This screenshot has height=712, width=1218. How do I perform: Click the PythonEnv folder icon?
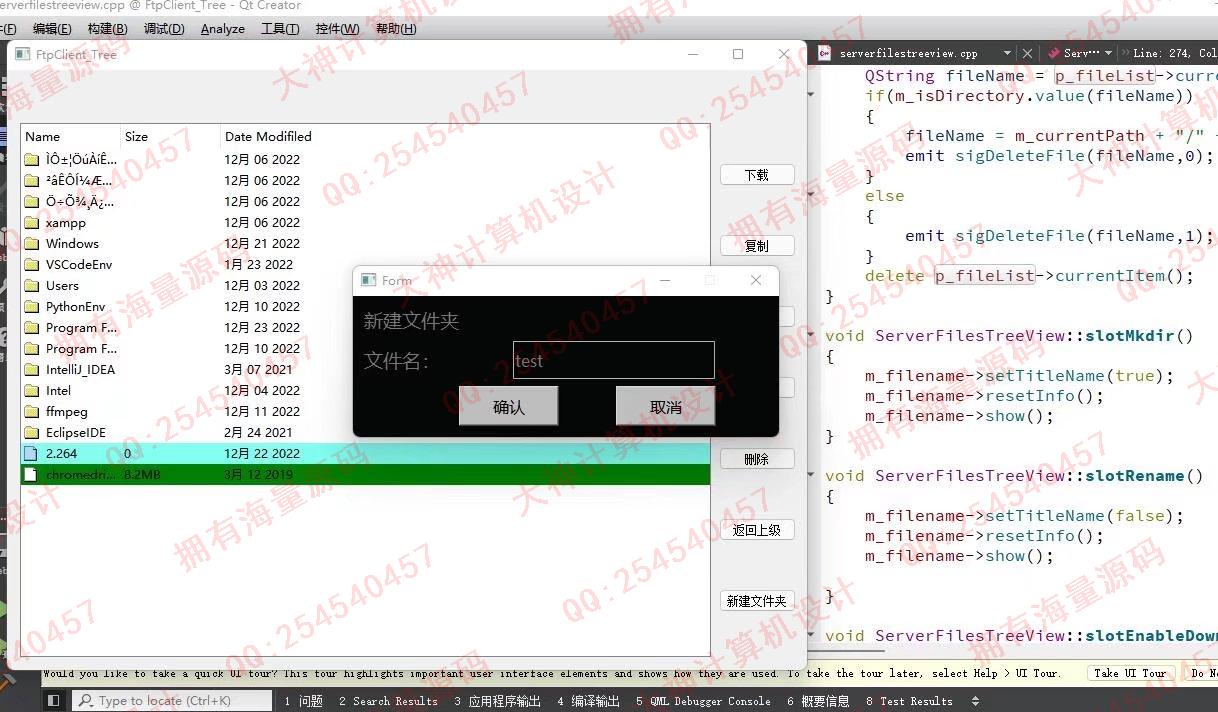pyautogui.click(x=31, y=307)
